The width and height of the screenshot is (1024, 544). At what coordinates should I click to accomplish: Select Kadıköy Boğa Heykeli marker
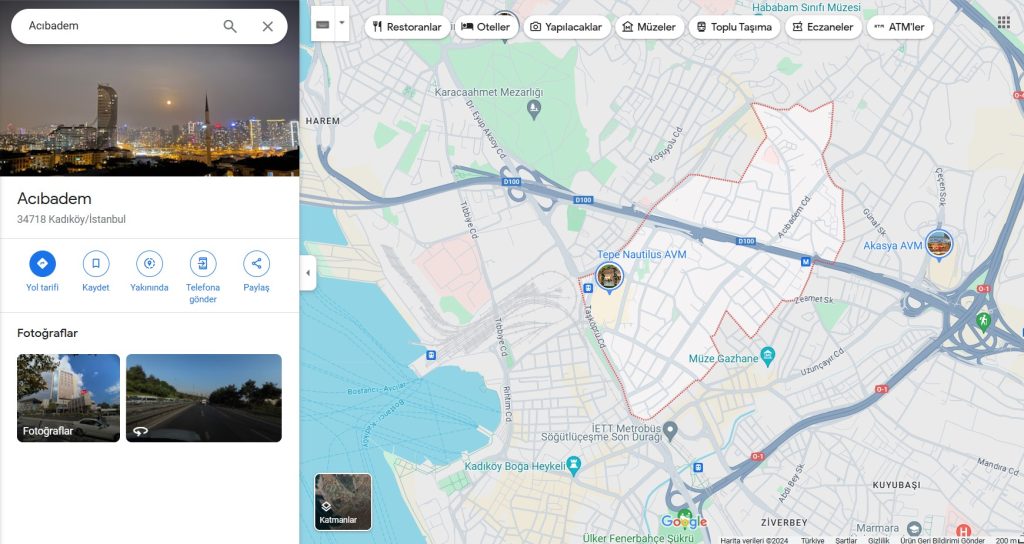(x=574, y=465)
